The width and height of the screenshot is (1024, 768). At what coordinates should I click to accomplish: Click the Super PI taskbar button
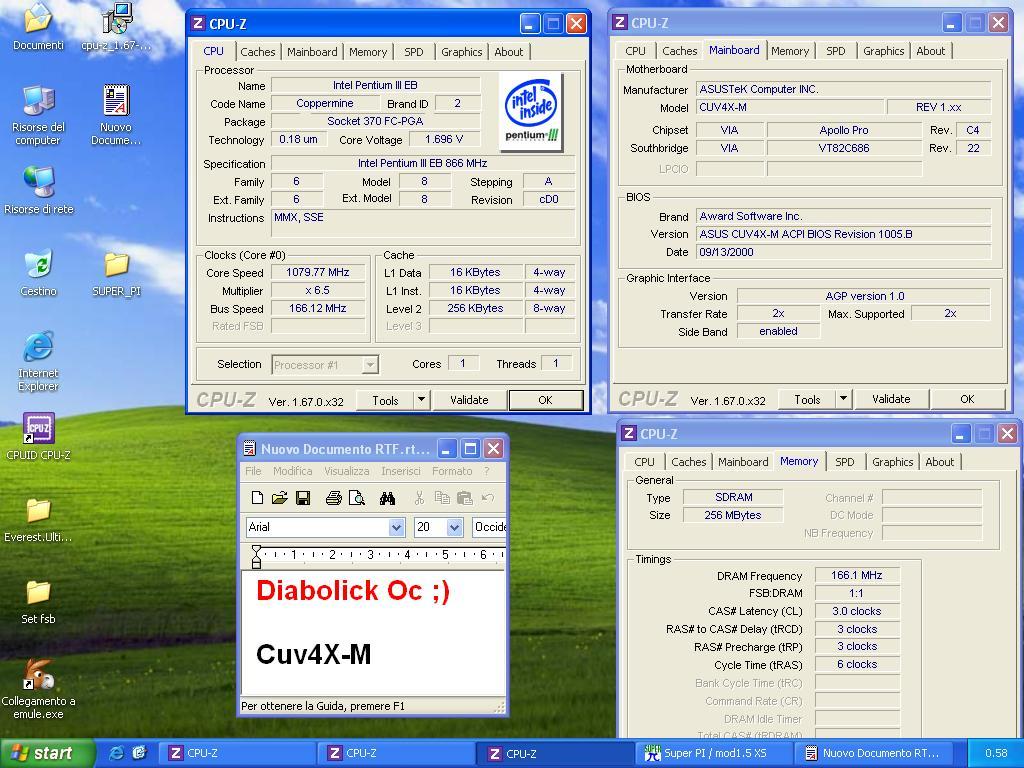click(714, 753)
